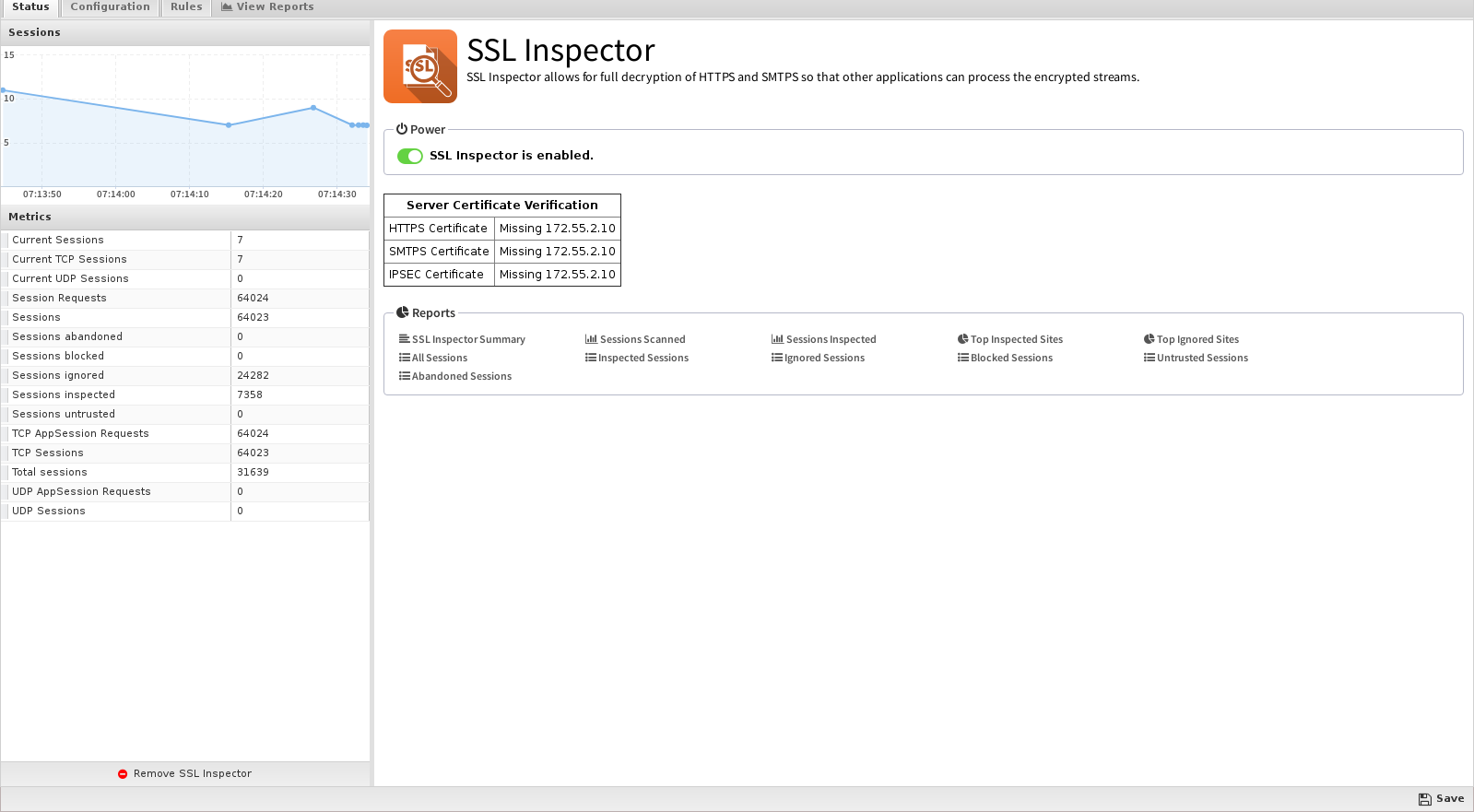Select the Total sessions value 31639
The image size is (1474, 812).
click(x=253, y=472)
